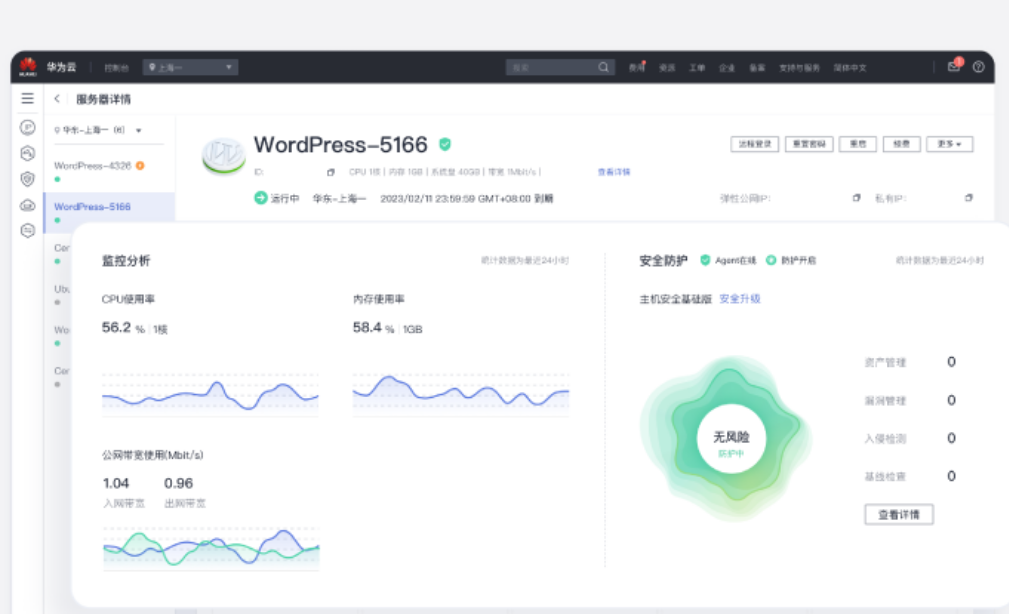Screen dimensions: 1009x614
Task: Open the hexagon icon in left sidebar
Action: (28, 153)
